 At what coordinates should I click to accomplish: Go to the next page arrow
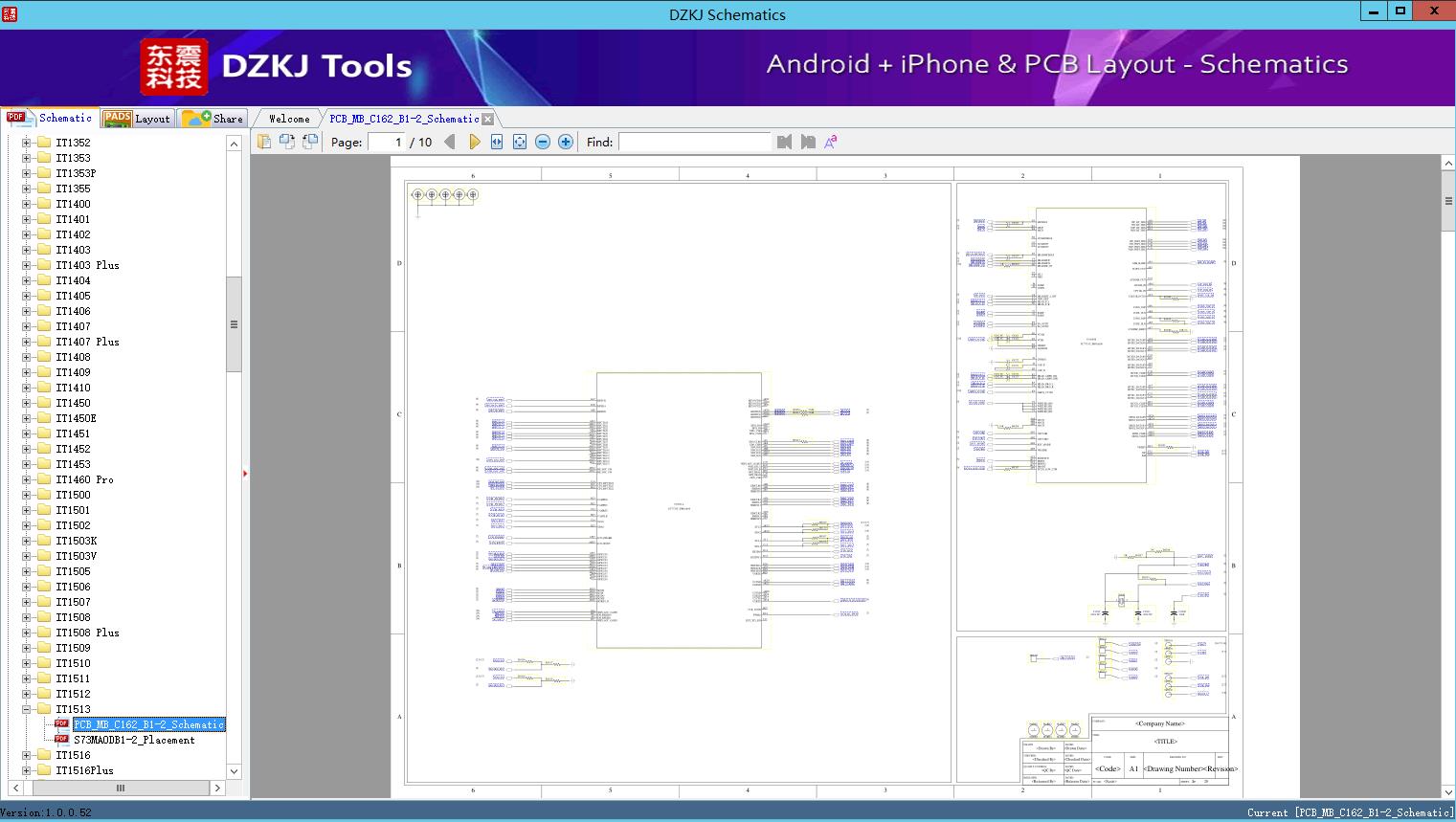click(474, 142)
